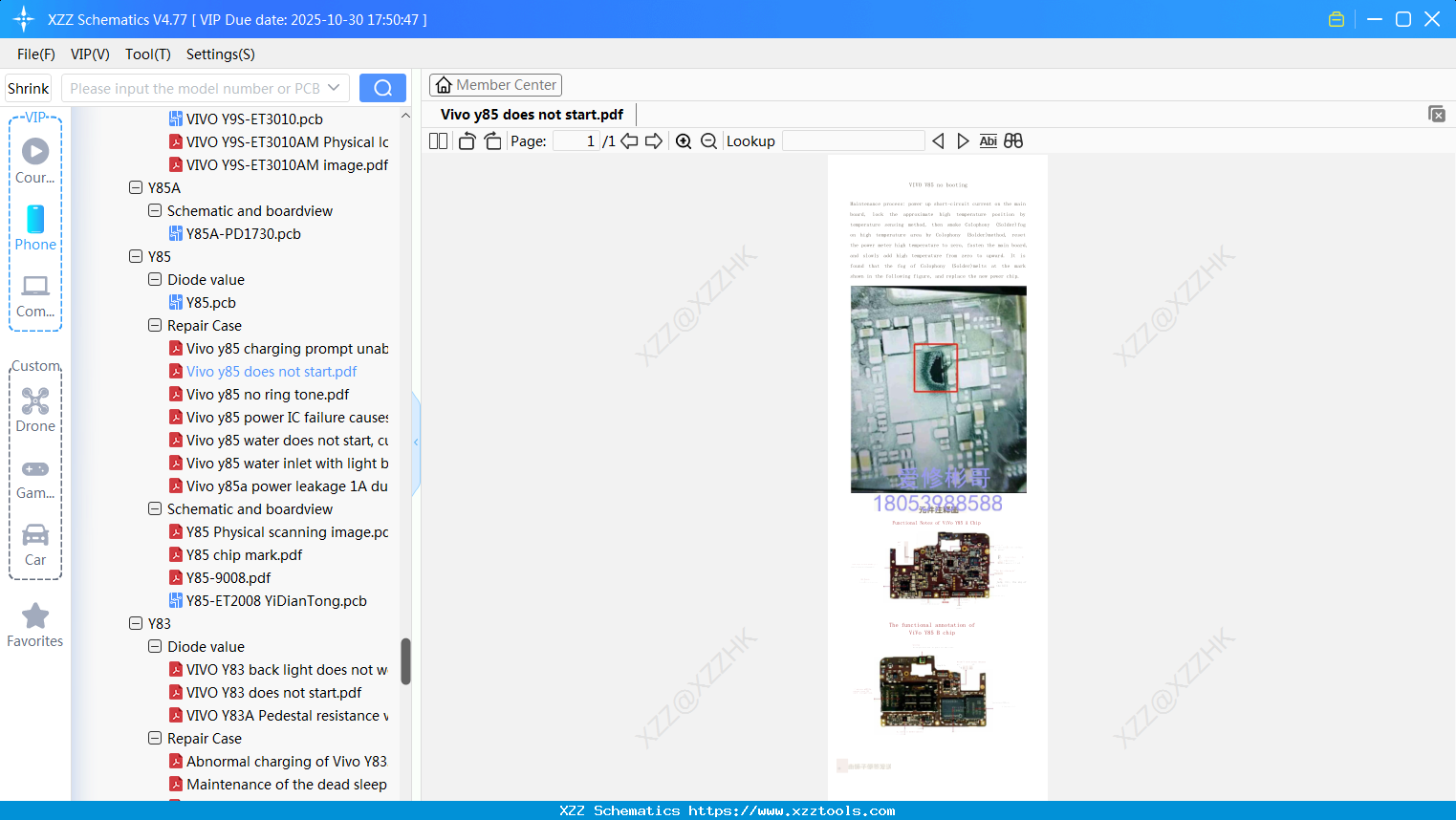Collapse the Y83 tree node
1456x820 pixels.
click(x=136, y=623)
